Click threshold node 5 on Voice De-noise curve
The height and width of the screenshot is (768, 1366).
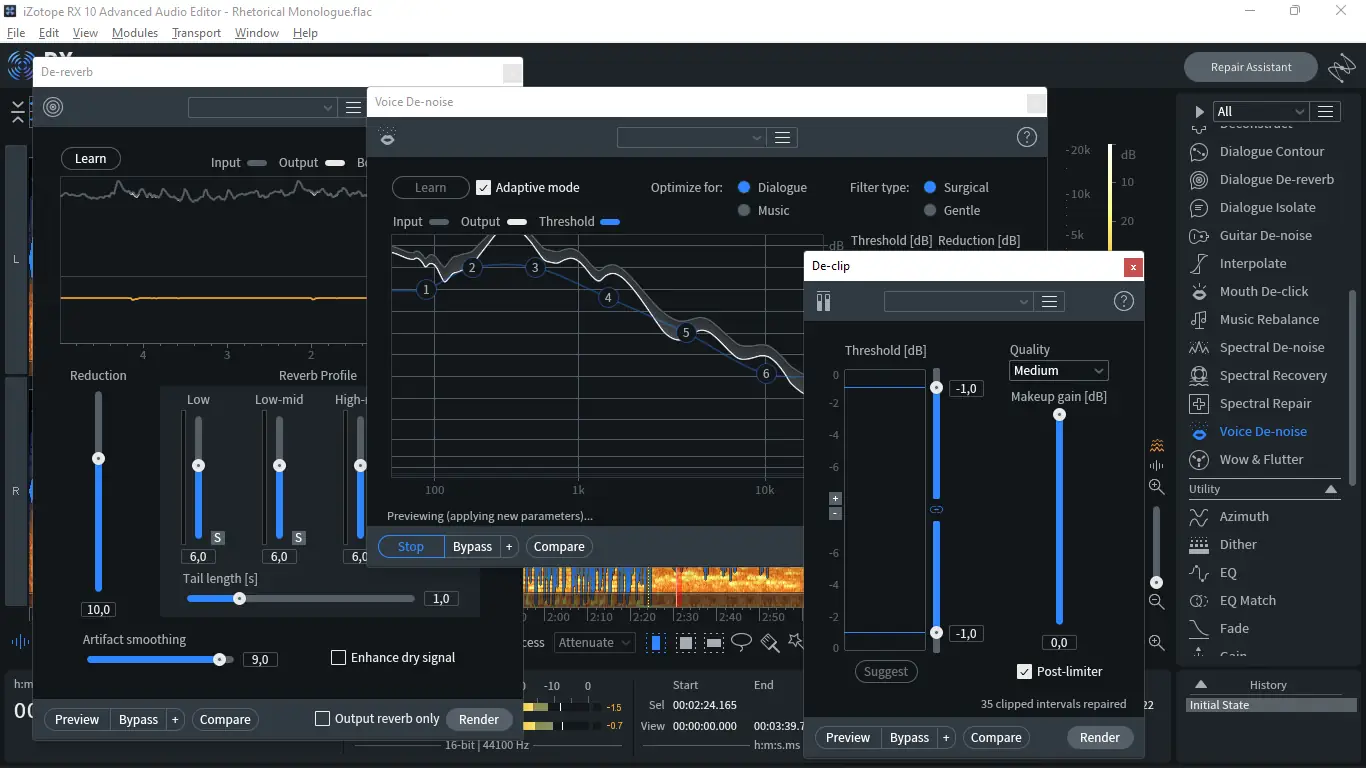click(686, 333)
